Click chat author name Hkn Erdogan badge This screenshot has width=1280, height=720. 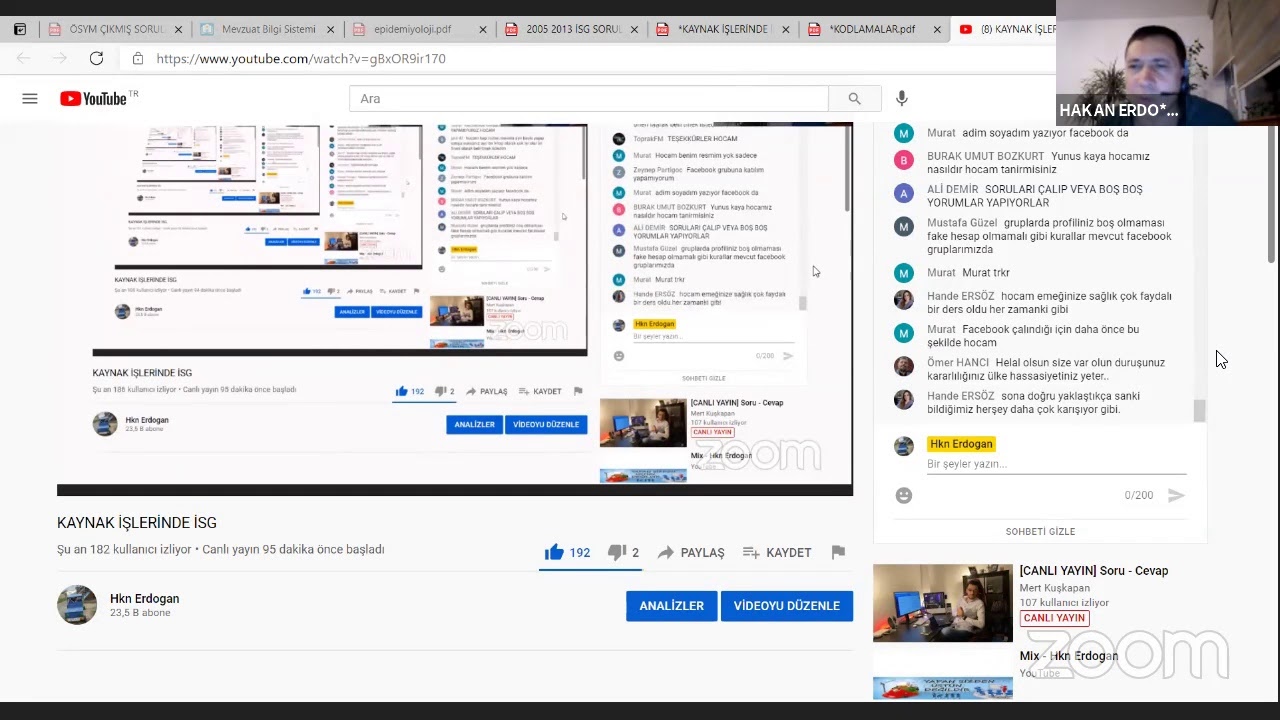(961, 444)
